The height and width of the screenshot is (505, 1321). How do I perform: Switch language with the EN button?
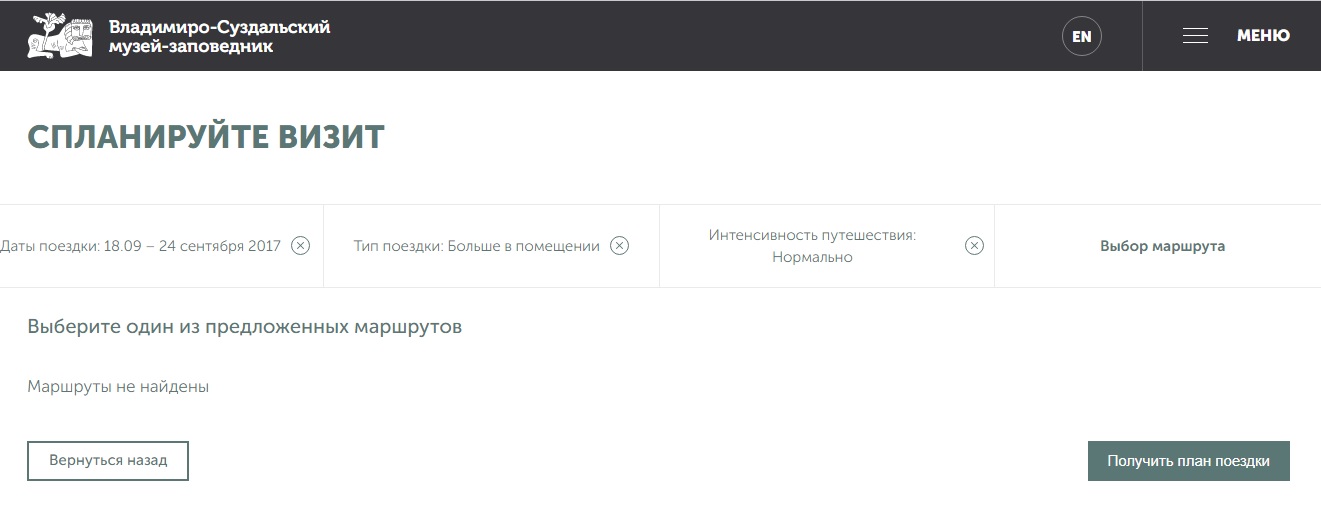coord(1081,37)
